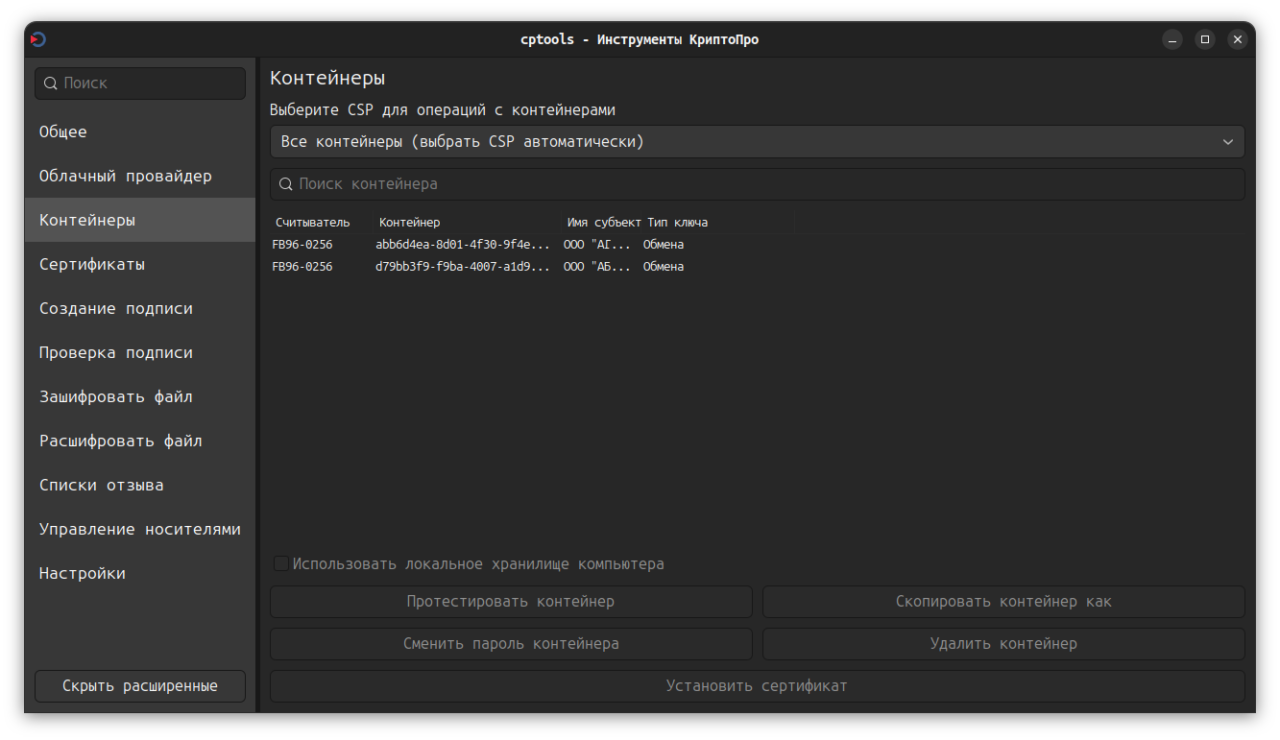Click Скопировать контейнер как button
The width and height of the screenshot is (1280, 740).
pyautogui.click(x=1004, y=602)
